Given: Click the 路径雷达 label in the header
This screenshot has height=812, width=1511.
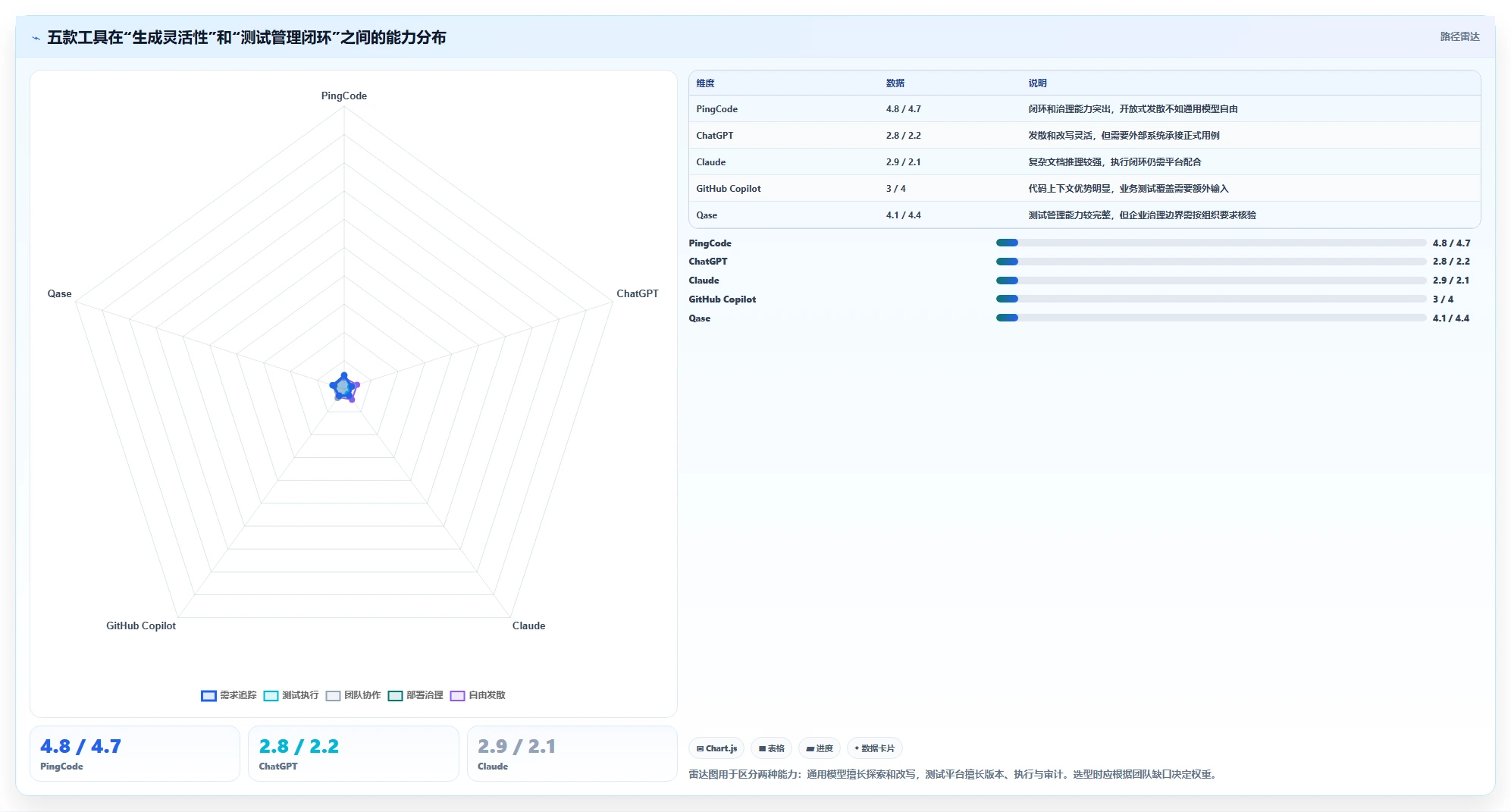Looking at the screenshot, I should (1459, 36).
